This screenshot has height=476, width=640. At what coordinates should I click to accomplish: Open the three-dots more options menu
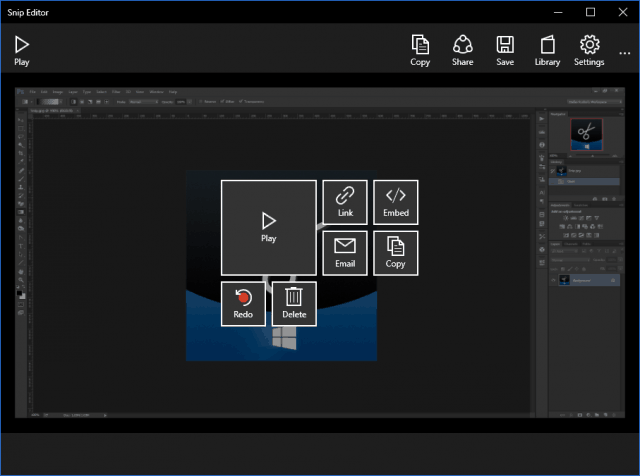click(x=624, y=53)
